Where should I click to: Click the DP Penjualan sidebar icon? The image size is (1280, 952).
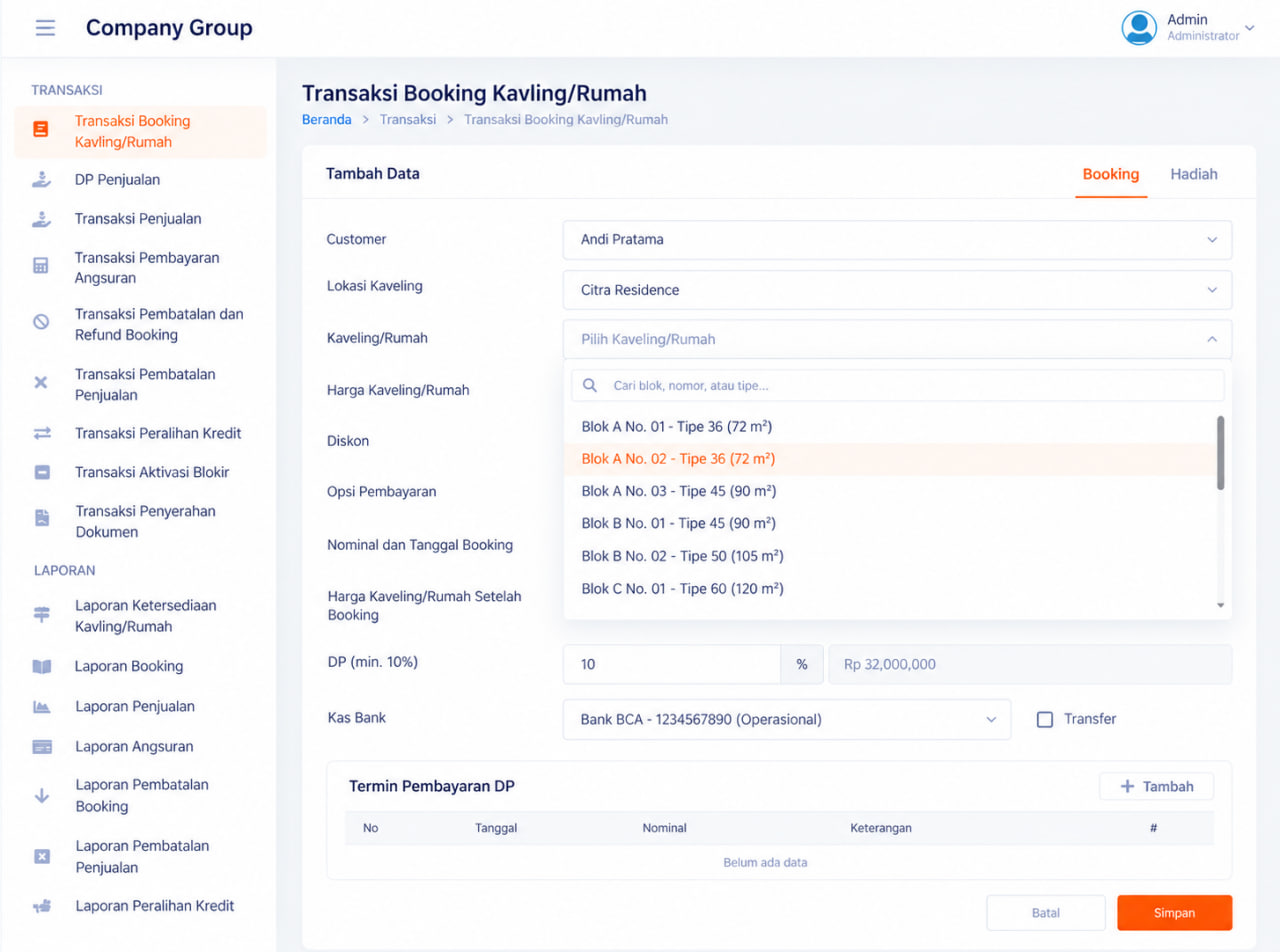coord(41,180)
